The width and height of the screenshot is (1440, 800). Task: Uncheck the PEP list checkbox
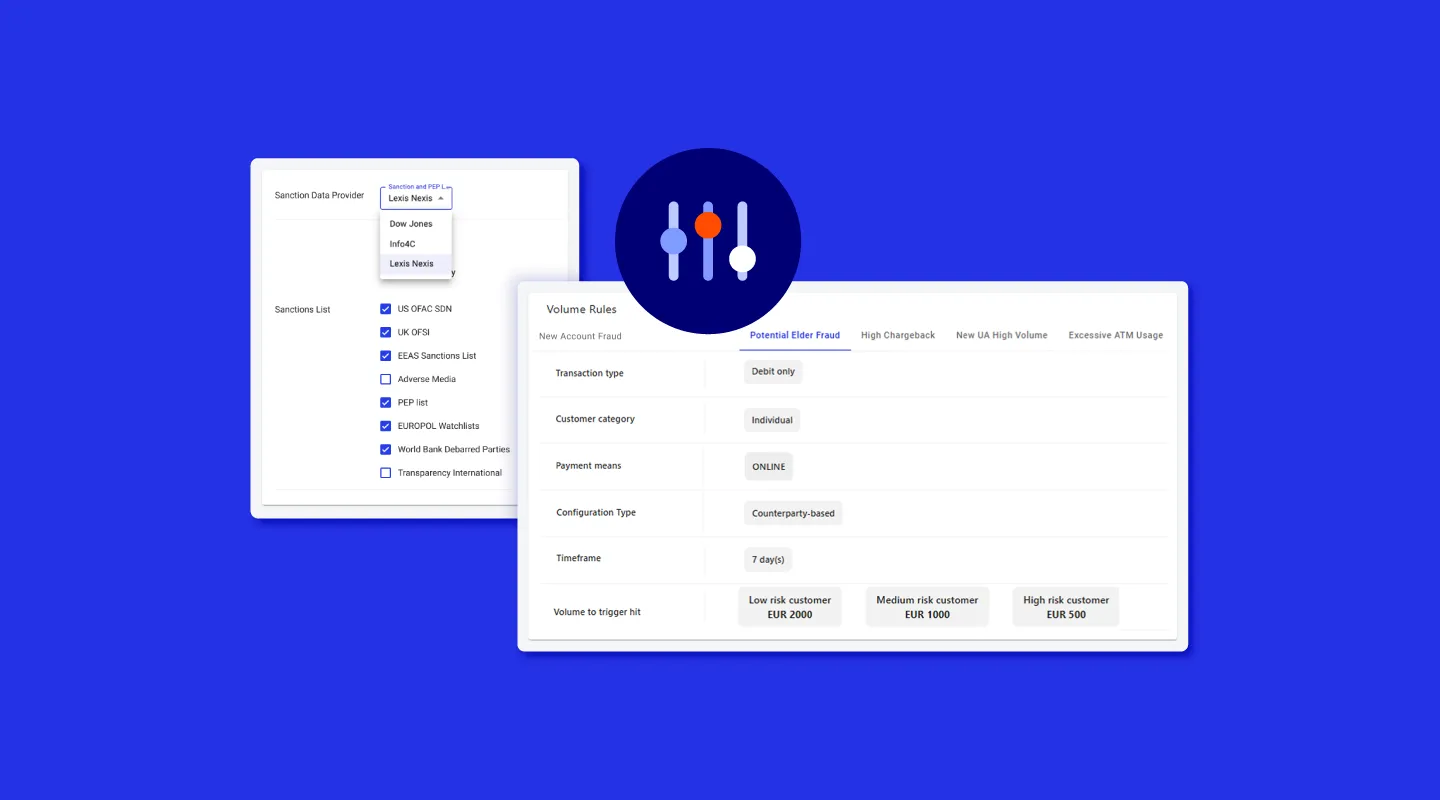[386, 402]
